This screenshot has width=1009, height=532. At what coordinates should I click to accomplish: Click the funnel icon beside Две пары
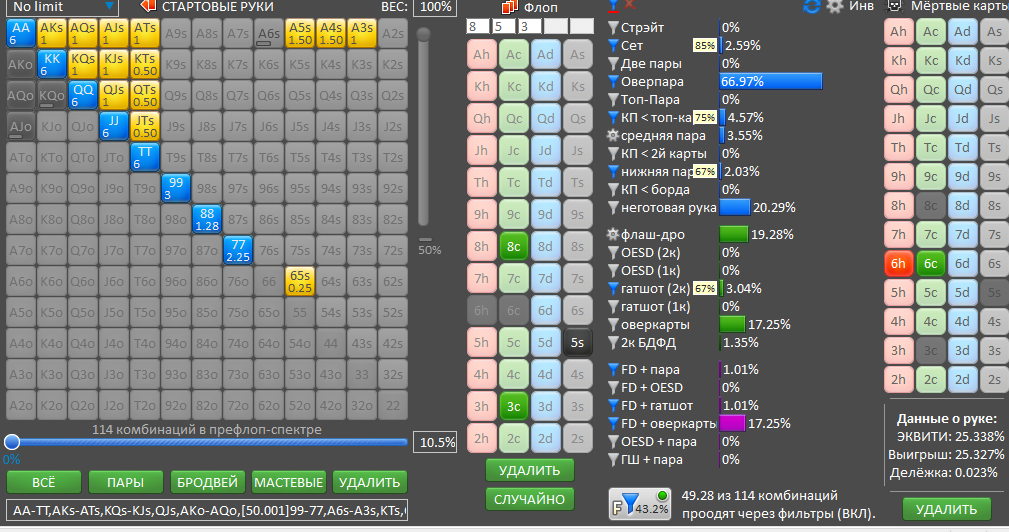[x=613, y=64]
